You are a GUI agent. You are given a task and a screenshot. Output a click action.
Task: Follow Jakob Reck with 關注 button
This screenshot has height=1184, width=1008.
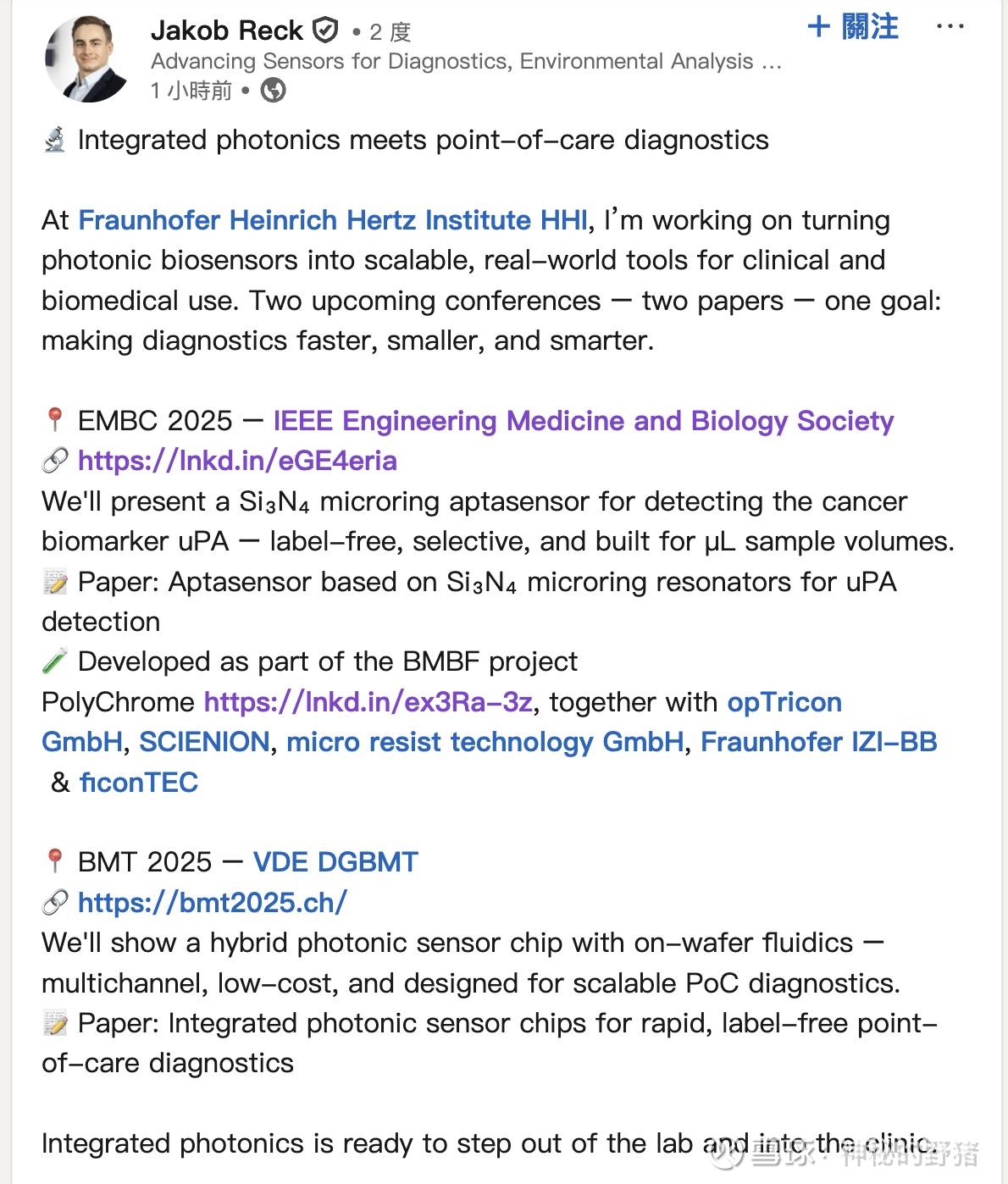(853, 26)
